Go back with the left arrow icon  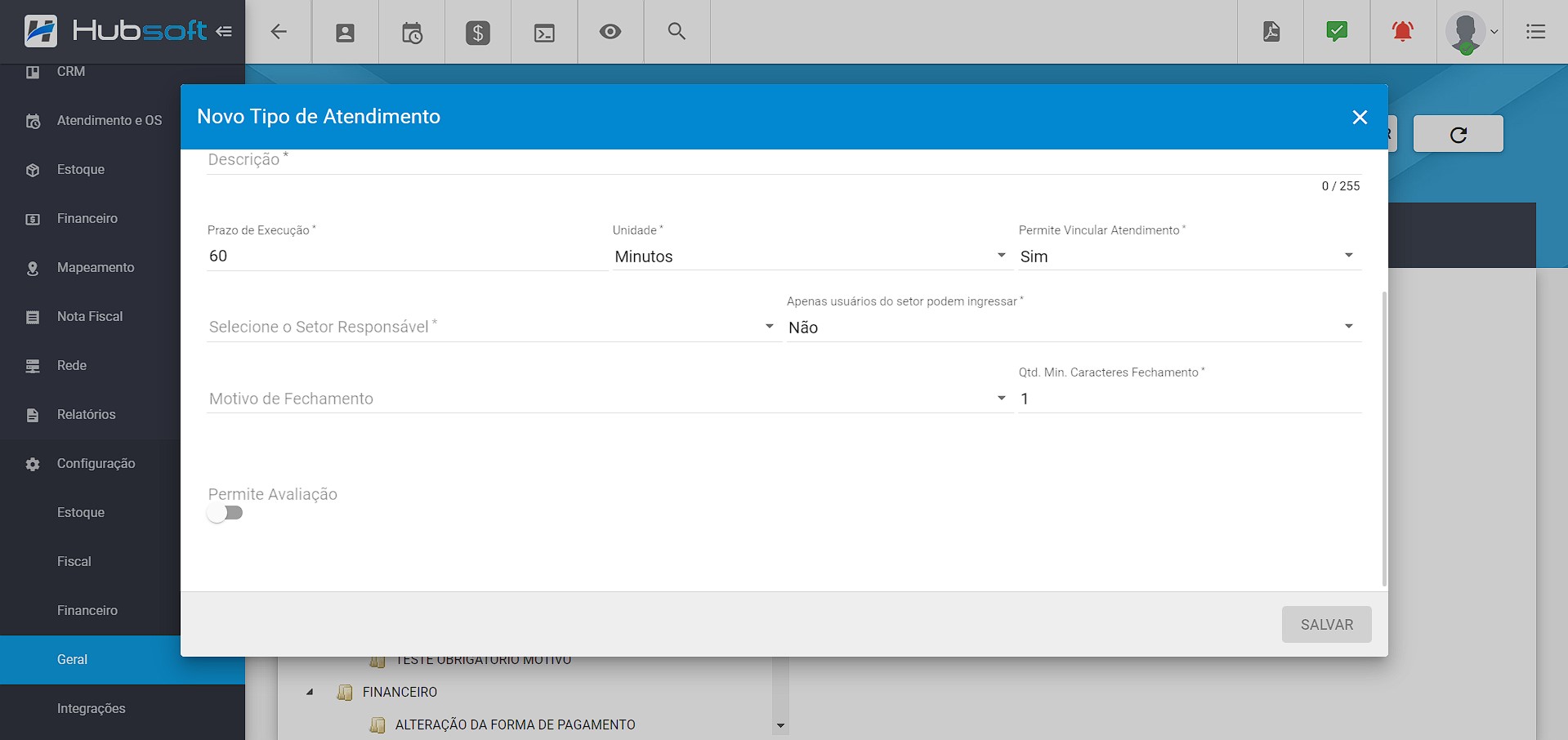coord(279,32)
